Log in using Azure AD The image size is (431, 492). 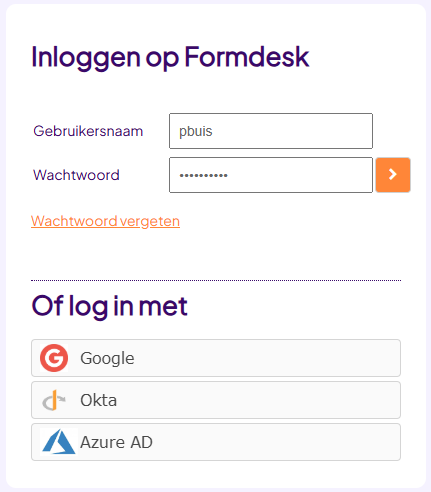click(216, 442)
